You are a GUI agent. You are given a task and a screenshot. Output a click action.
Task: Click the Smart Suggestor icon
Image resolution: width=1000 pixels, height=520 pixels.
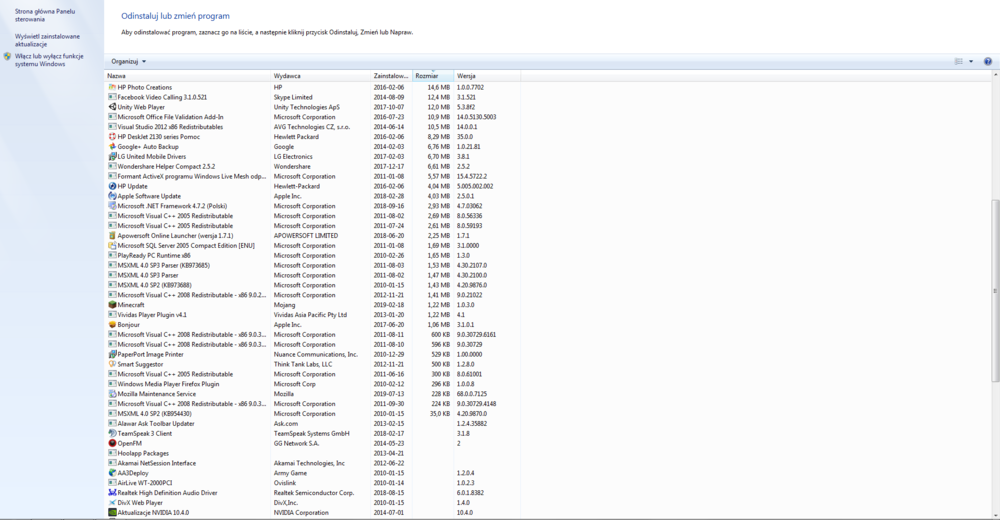pos(112,364)
